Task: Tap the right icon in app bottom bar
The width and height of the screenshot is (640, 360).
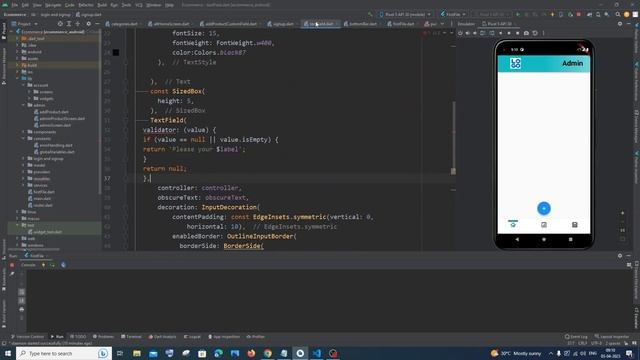Action: (575, 224)
